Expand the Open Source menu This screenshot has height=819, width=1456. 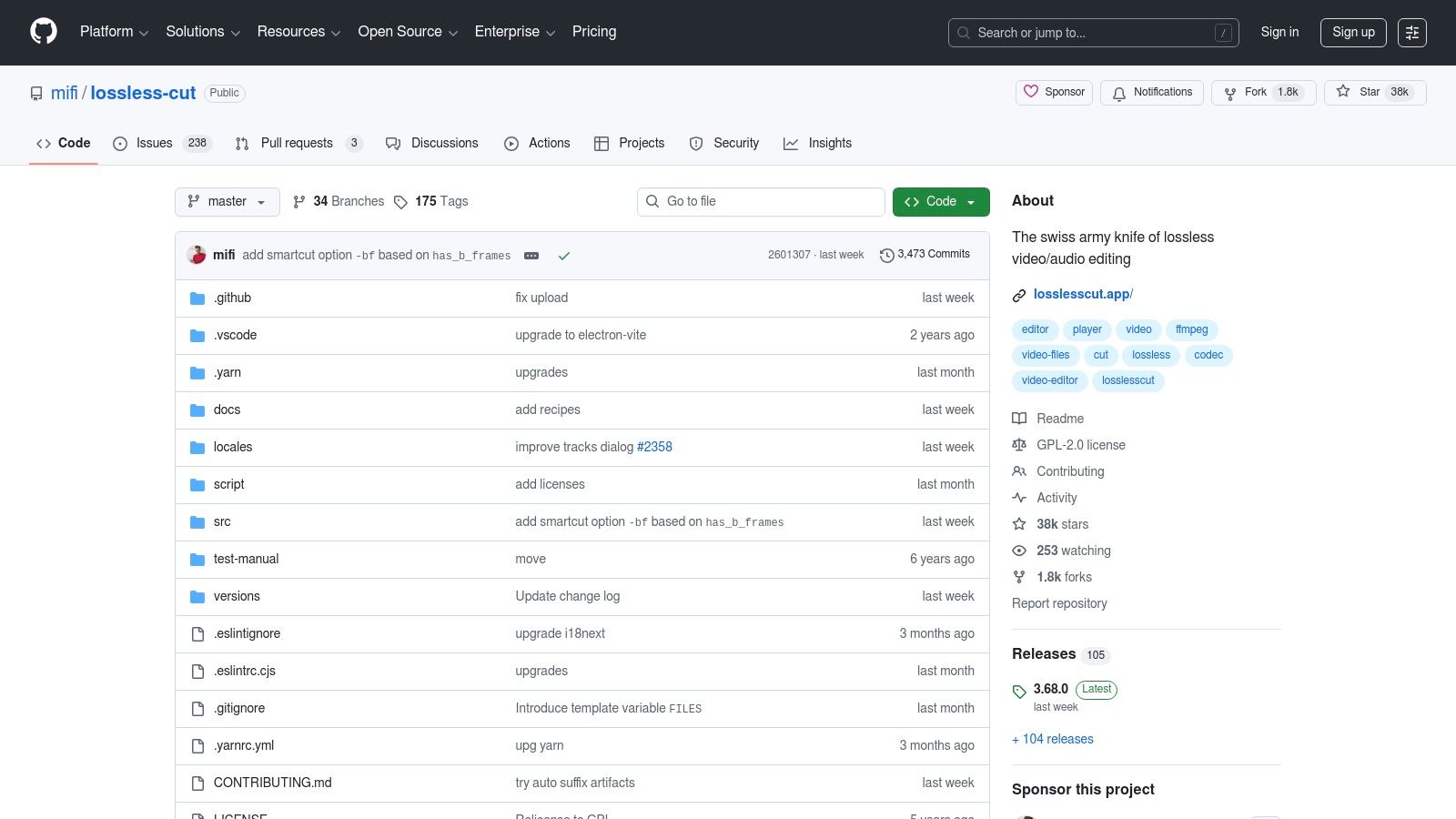(x=408, y=32)
